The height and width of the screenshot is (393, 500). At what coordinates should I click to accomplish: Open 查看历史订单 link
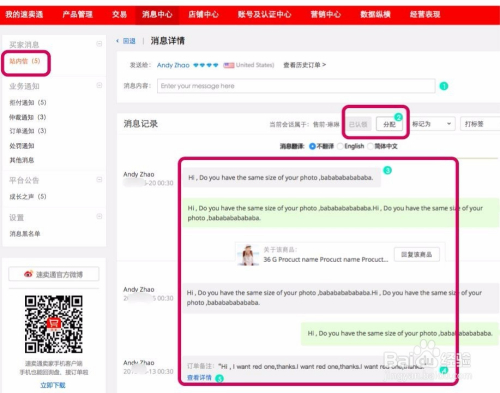pyautogui.click(x=304, y=65)
